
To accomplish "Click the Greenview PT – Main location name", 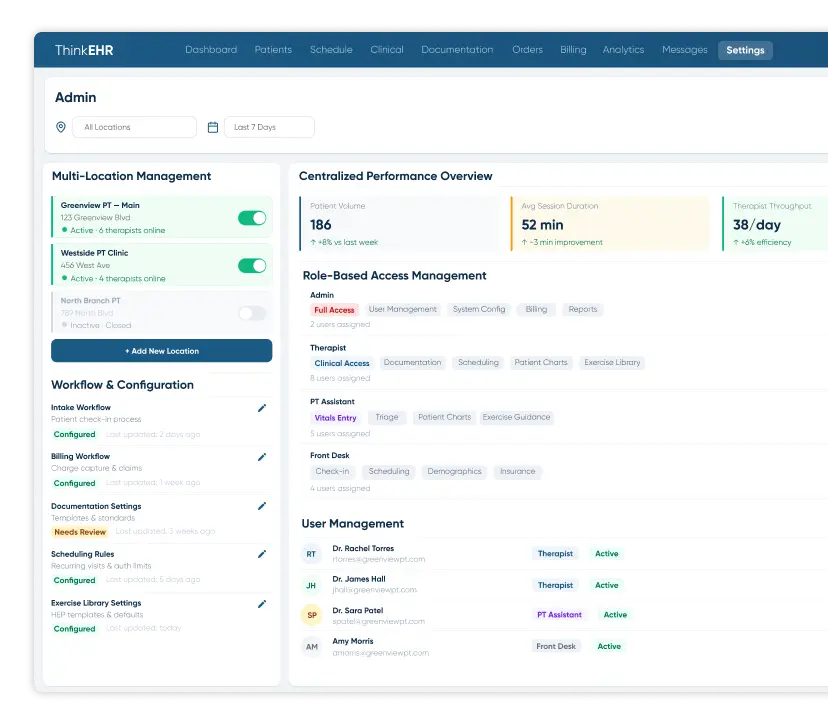I will pos(100,205).
